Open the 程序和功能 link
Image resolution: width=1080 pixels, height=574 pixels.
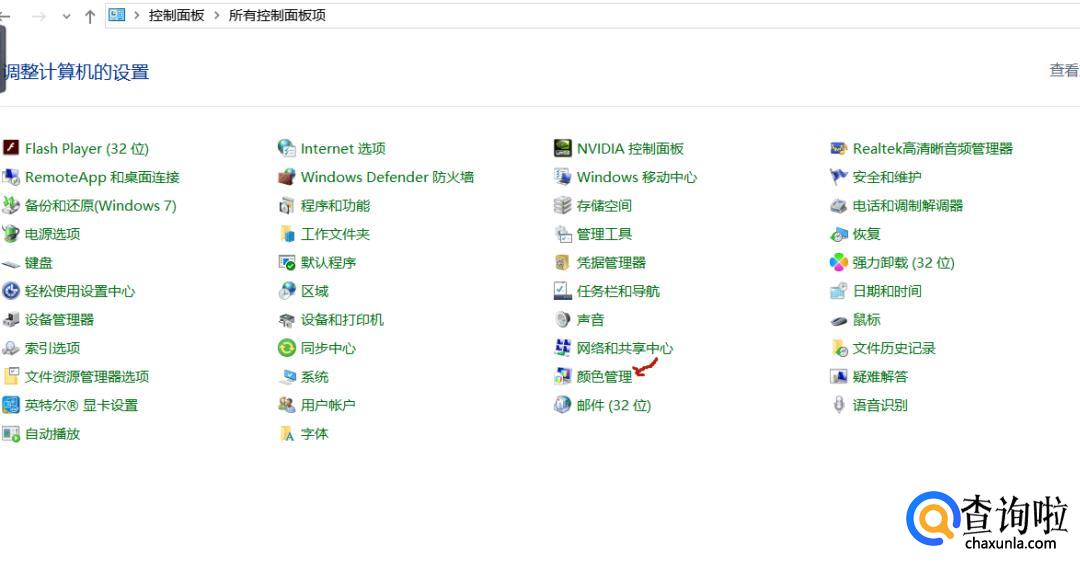click(x=335, y=206)
